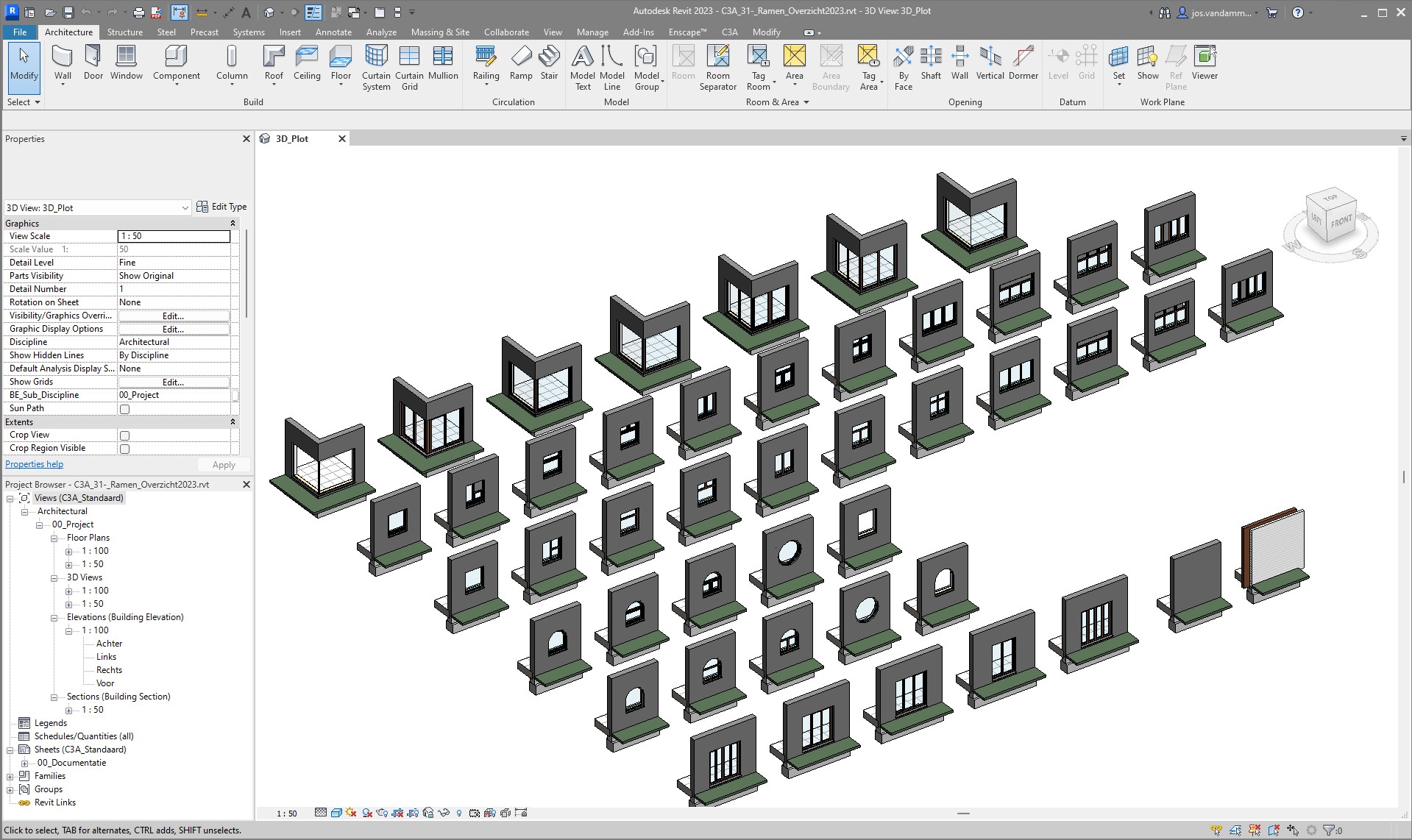Switch to the Massing & Site tab
The width and height of the screenshot is (1412, 840).
point(439,32)
